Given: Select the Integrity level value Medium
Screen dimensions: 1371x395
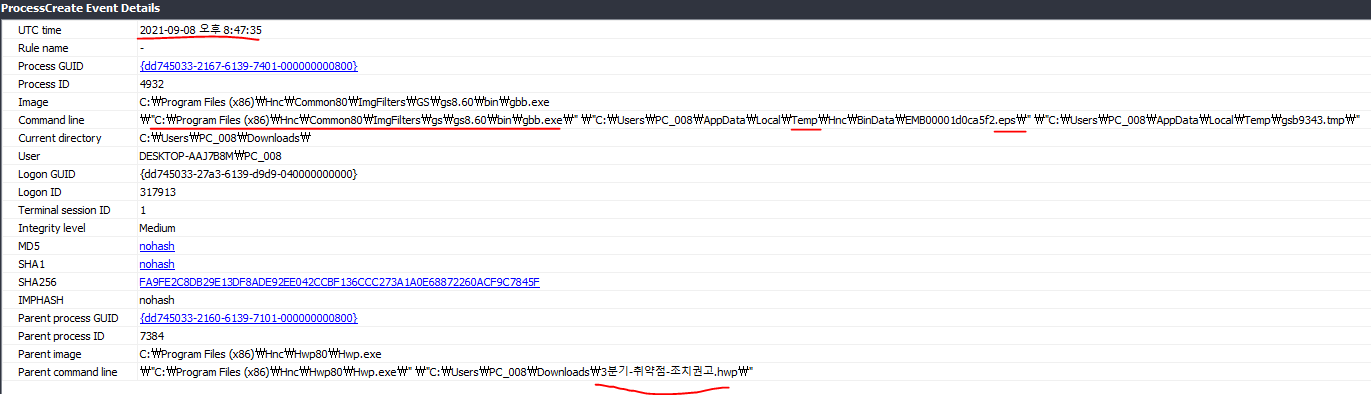Looking at the screenshot, I should pos(157,228).
